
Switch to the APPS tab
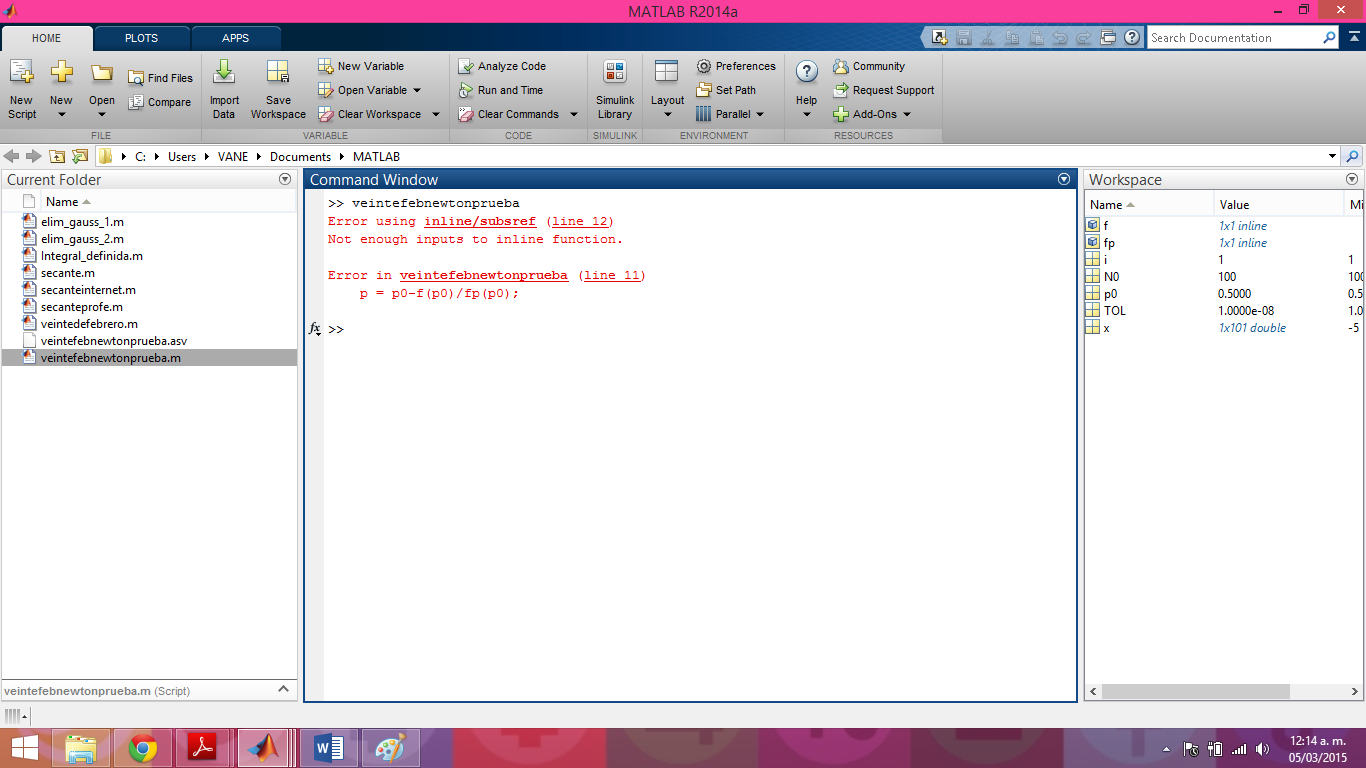point(236,38)
